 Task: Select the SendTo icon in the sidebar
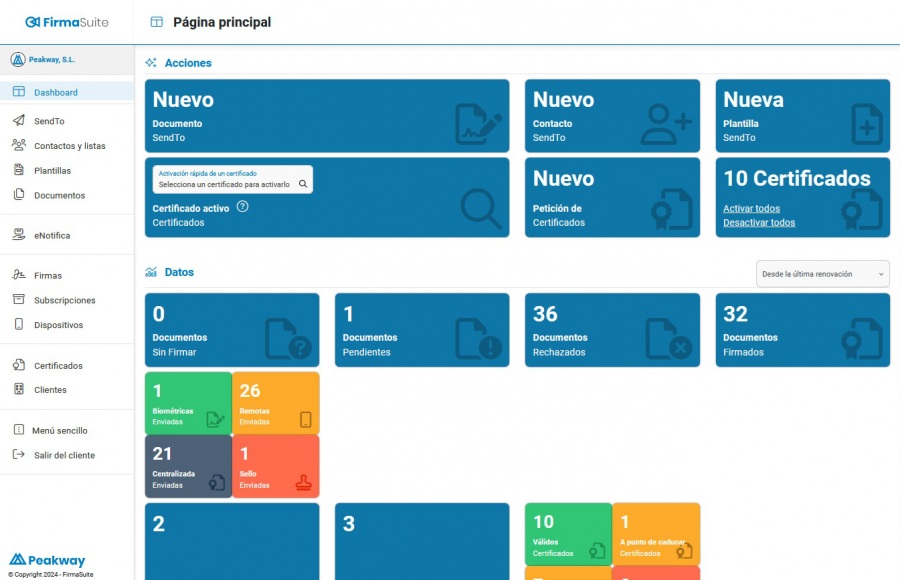20,122
